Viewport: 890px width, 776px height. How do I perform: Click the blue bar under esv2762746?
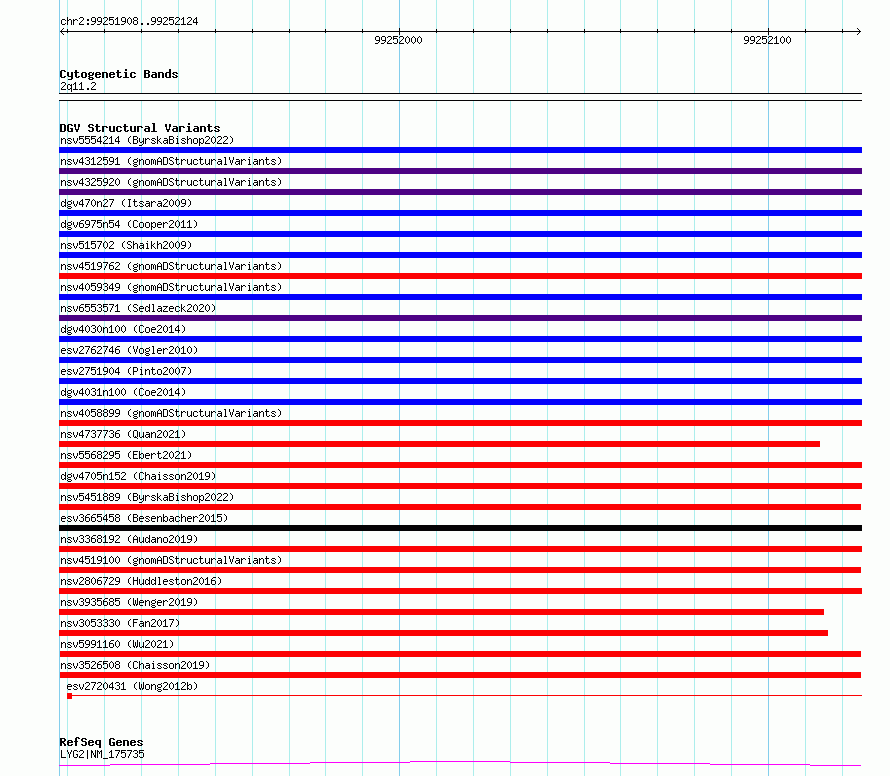click(460, 360)
